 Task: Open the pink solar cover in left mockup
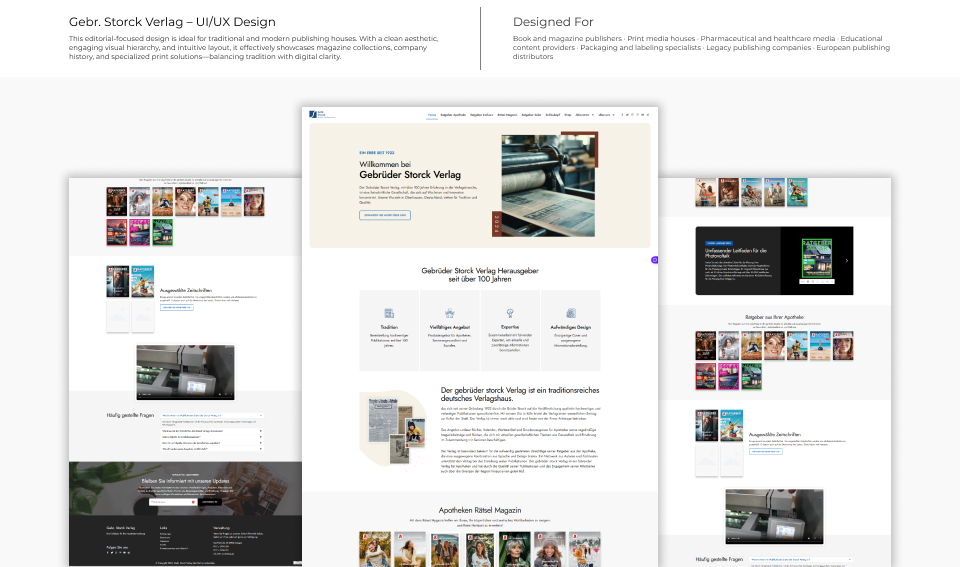tap(140, 233)
